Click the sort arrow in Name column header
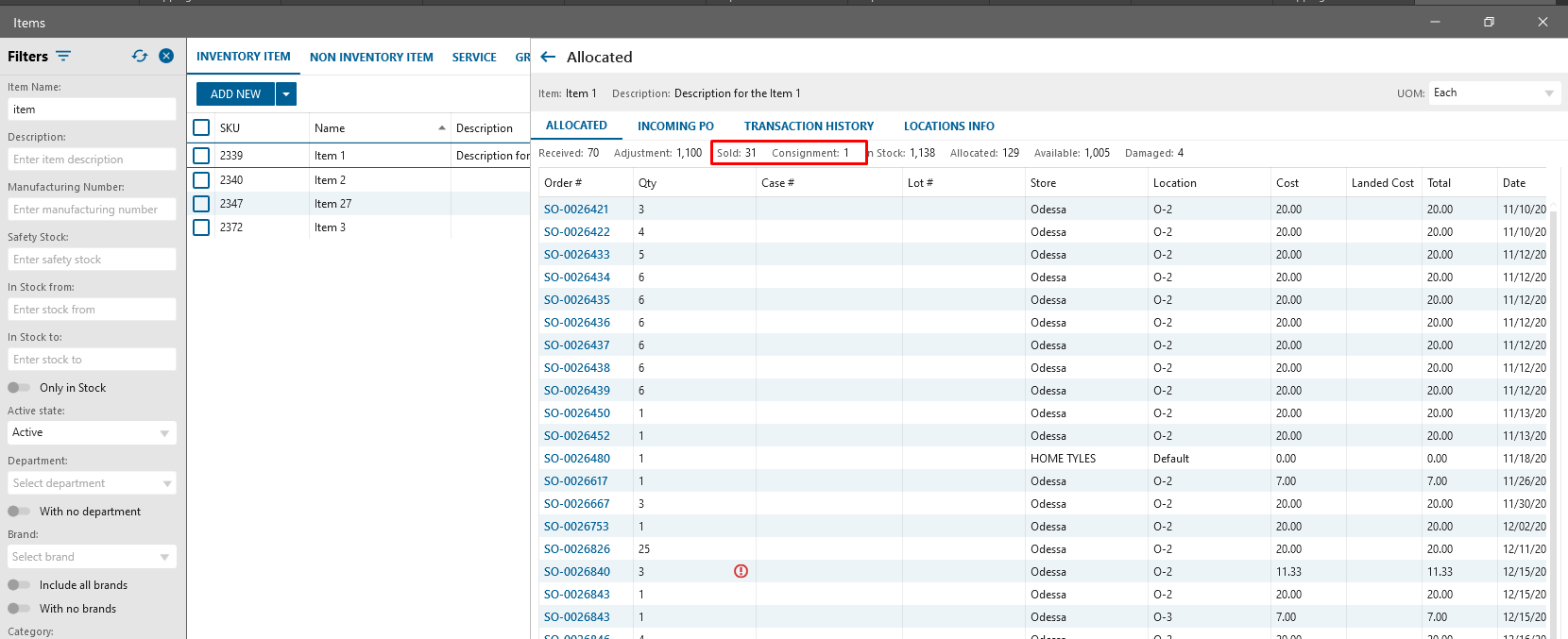Screen dimensions: 1568x639 tap(441, 128)
